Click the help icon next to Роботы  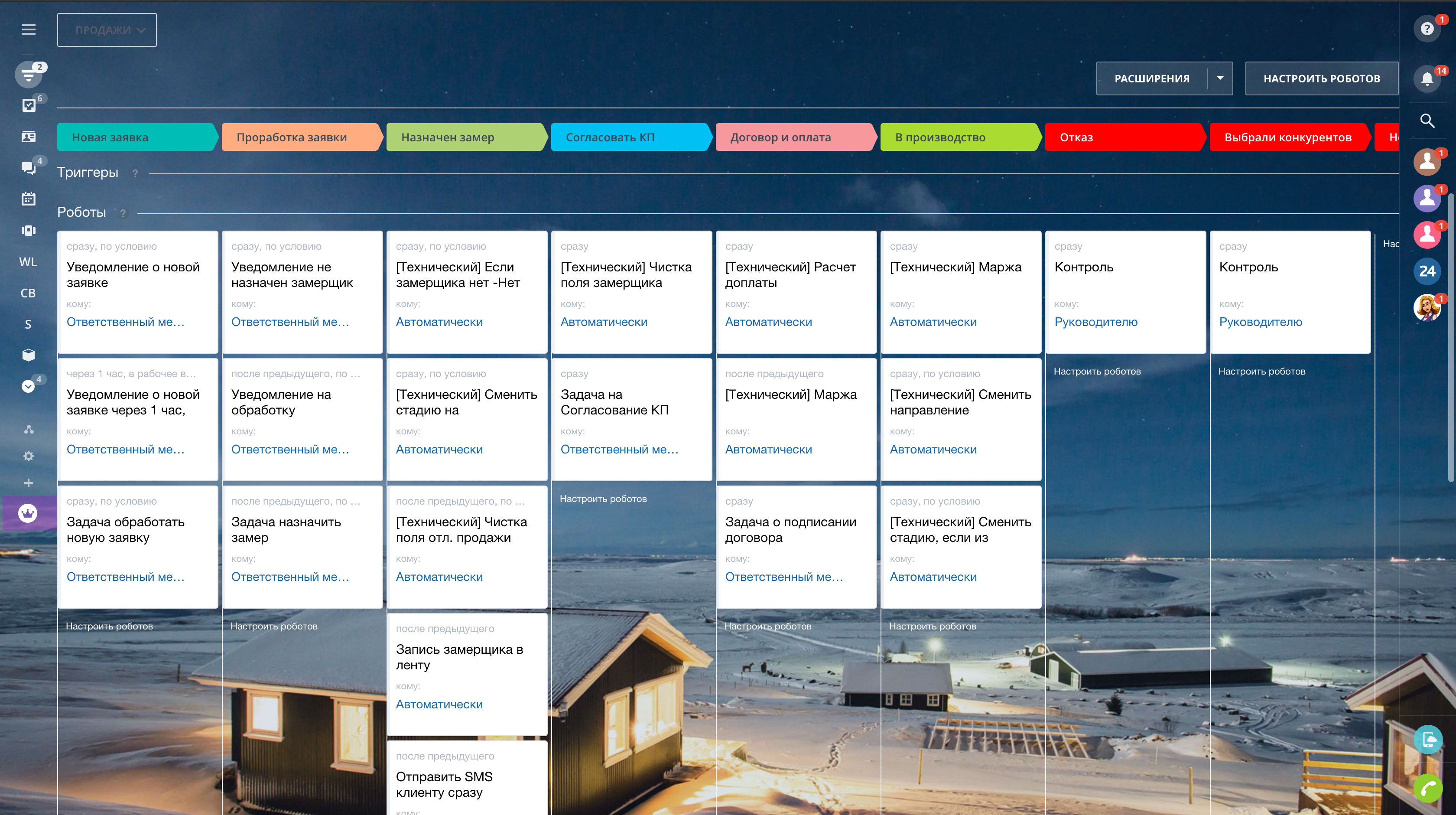pyautogui.click(x=123, y=213)
